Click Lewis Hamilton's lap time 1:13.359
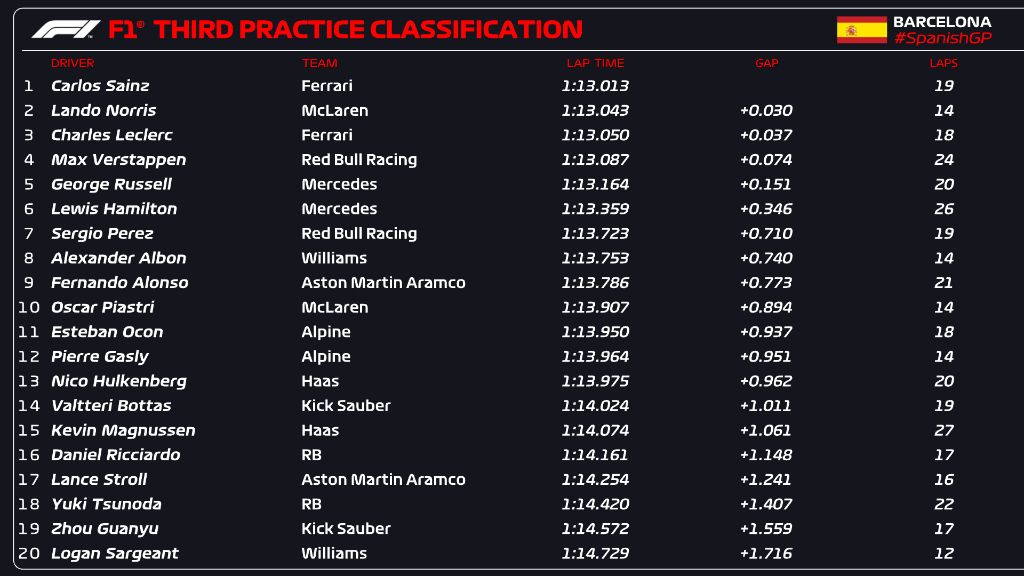1024x576 pixels. (595, 209)
